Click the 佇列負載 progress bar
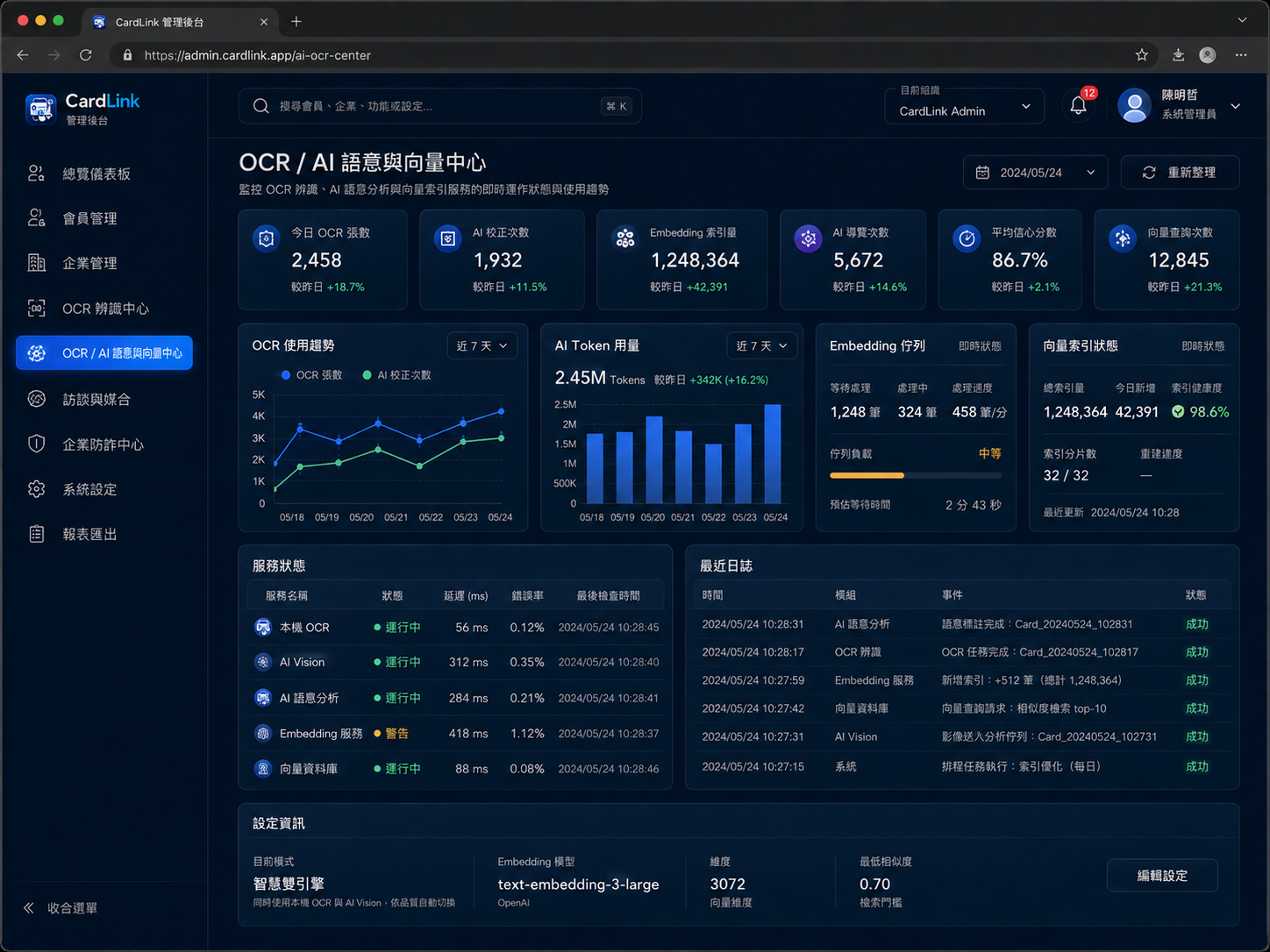Screen dimensions: 1270x952 coord(916,475)
